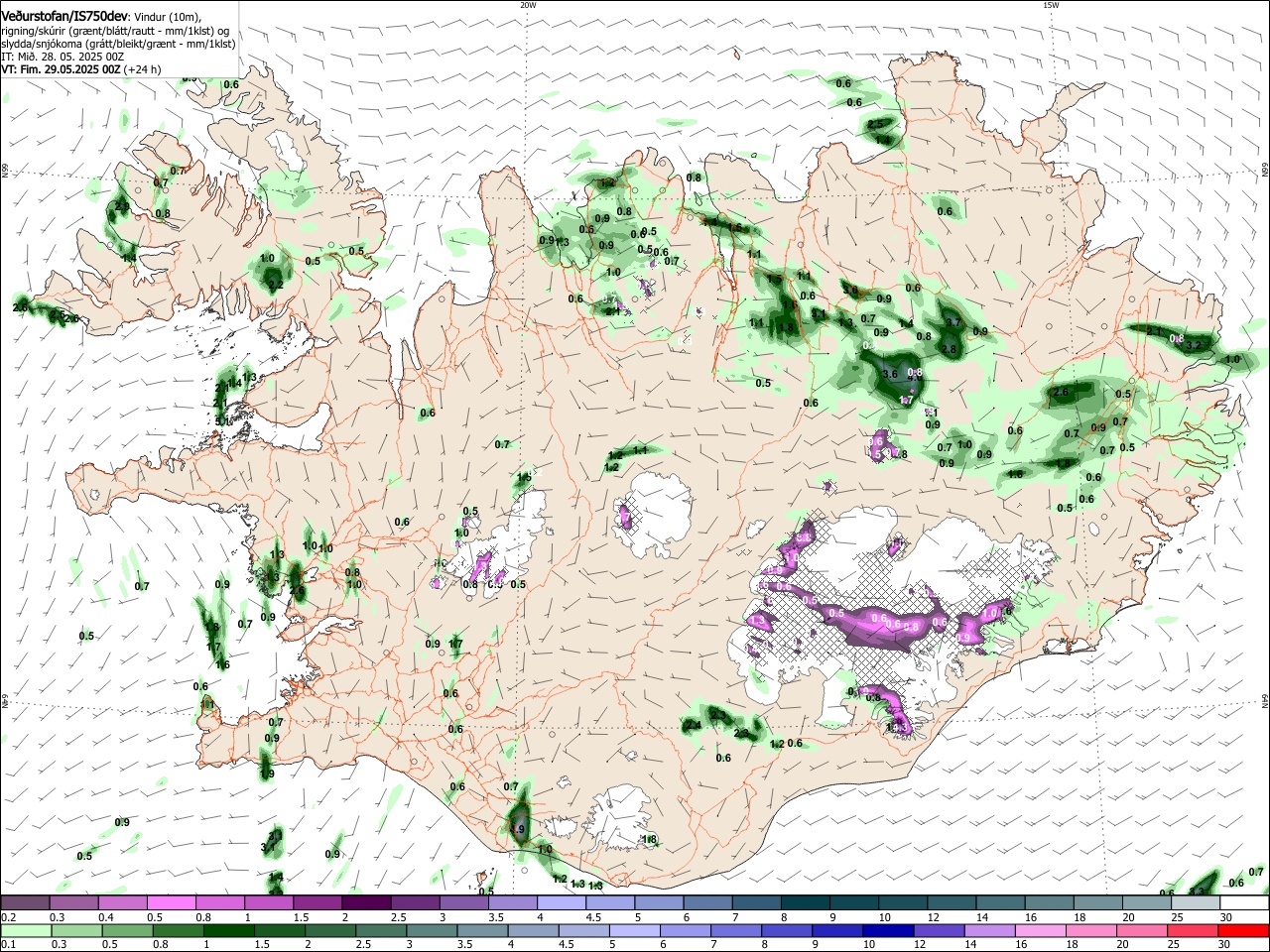
Task: Click the light periwinkle 4–4.5 snow legend swatch
Action: click(x=562, y=903)
